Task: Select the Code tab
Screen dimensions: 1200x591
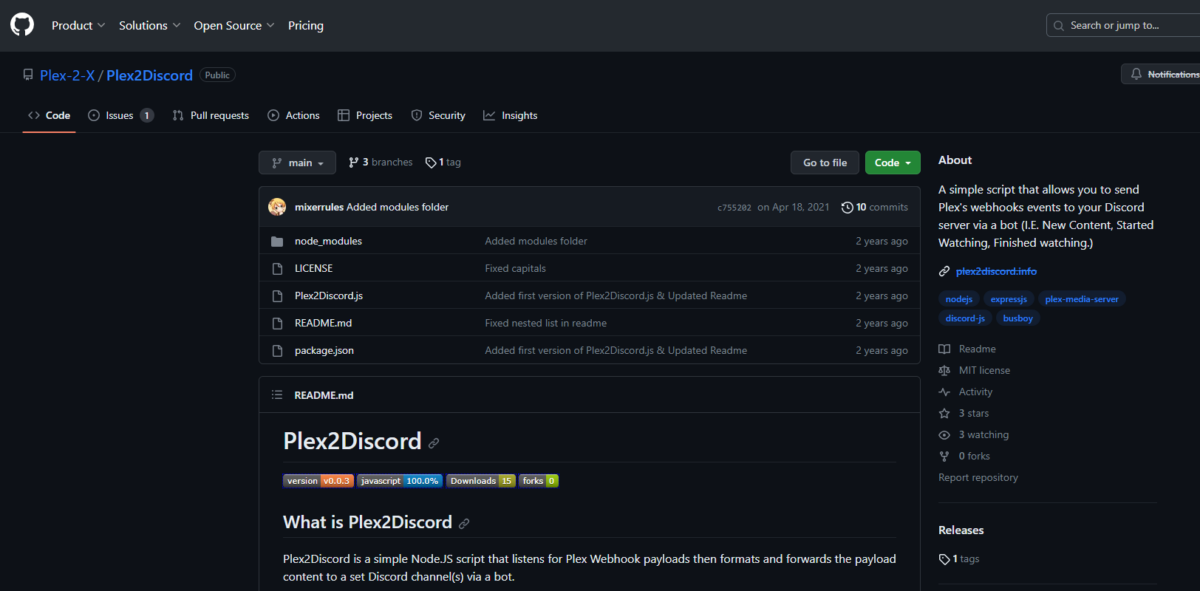Action: [x=49, y=115]
